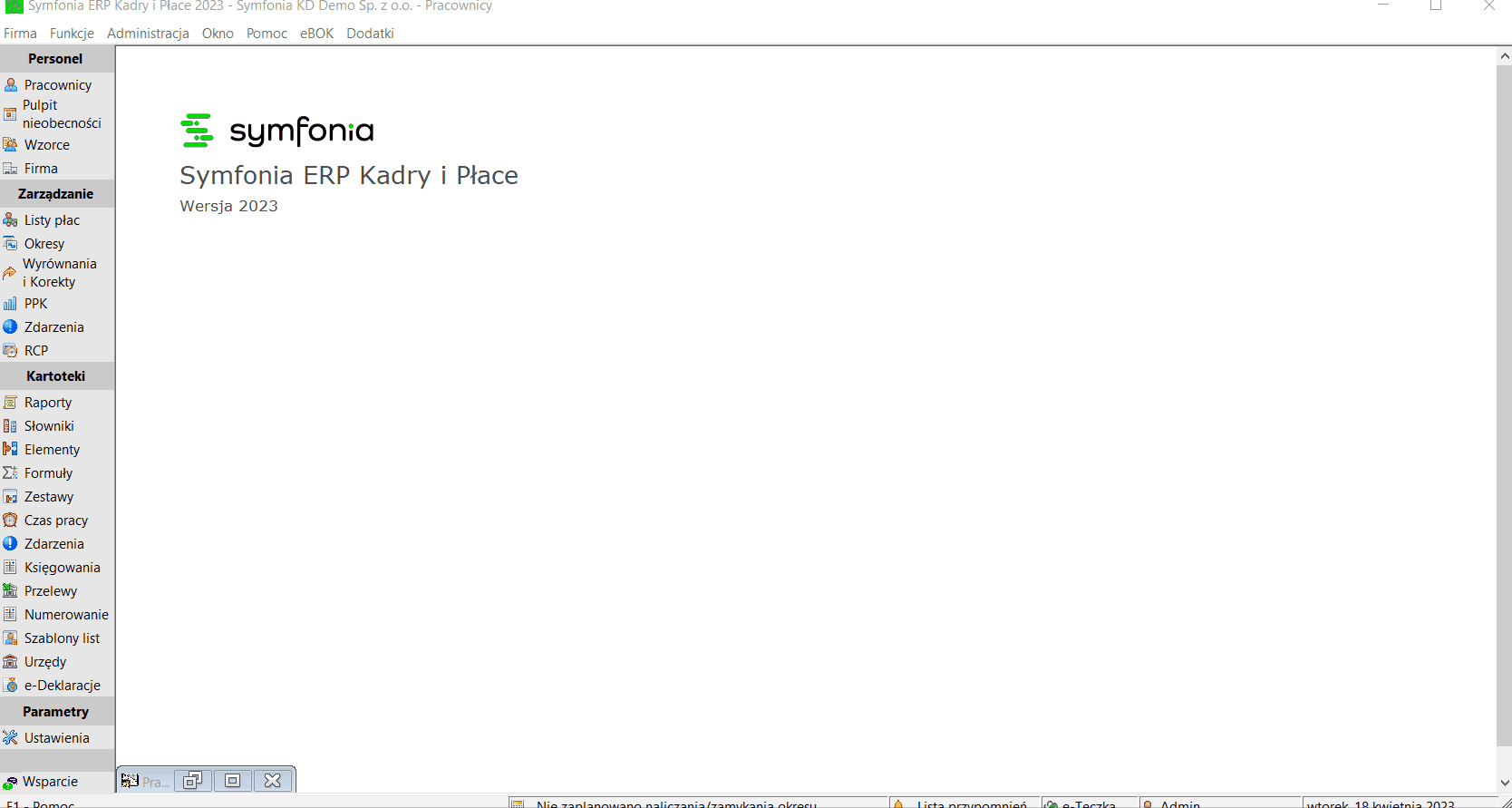Click the Przelewy icon
The height and width of the screenshot is (808, 1512).
(x=11, y=590)
